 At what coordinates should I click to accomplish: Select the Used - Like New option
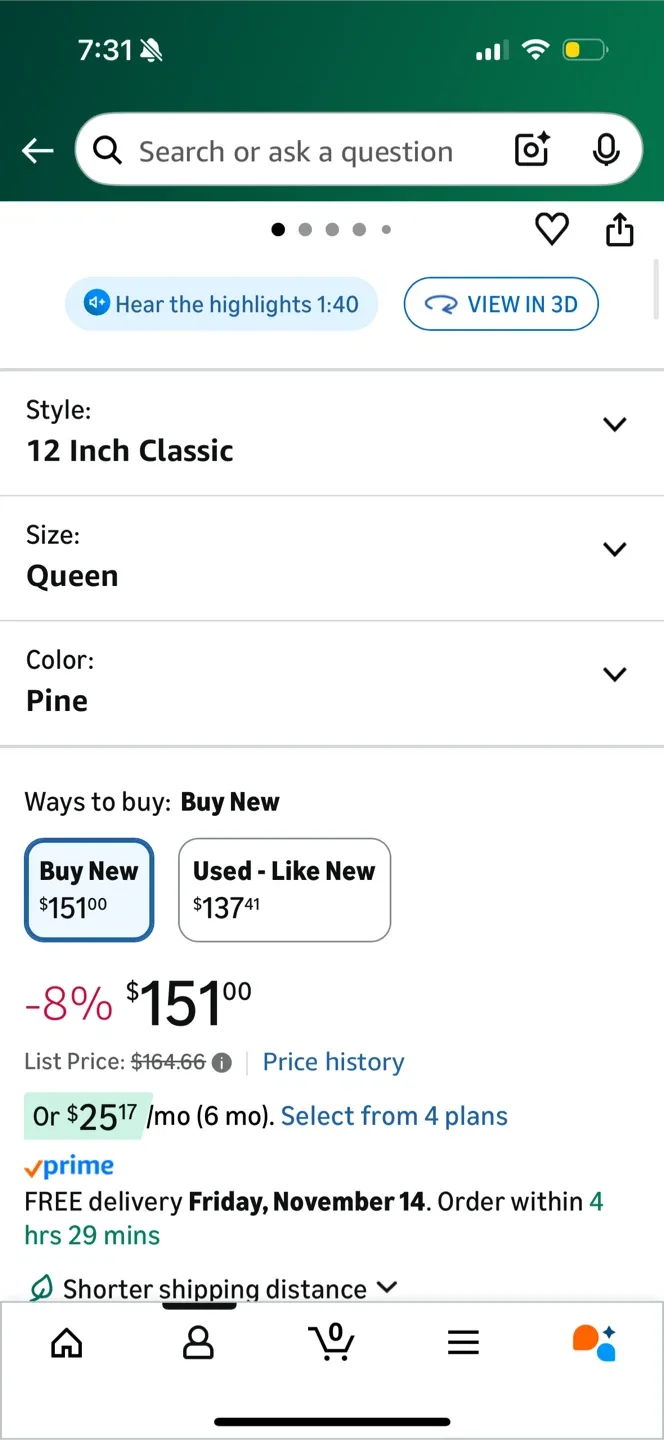284,889
